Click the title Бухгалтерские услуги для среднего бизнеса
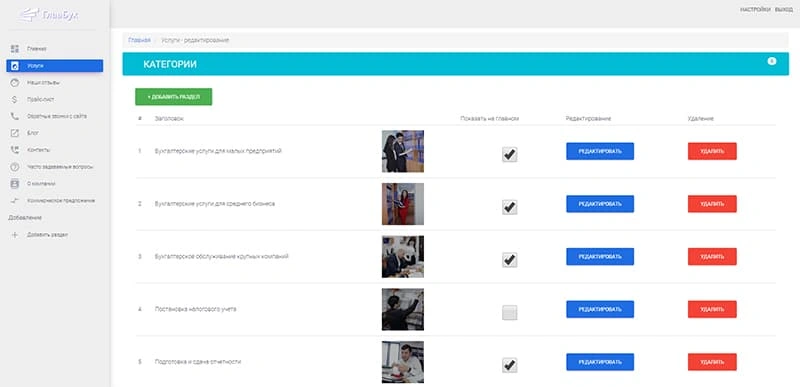 click(x=215, y=204)
